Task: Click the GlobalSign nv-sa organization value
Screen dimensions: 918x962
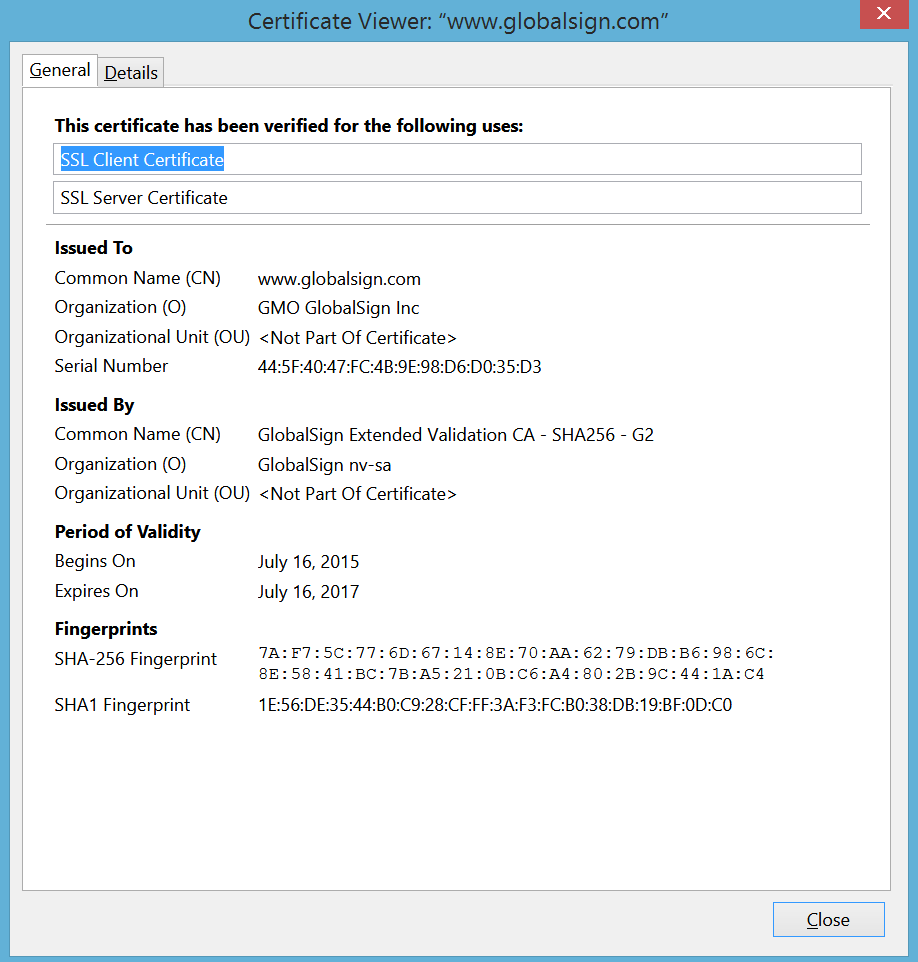Action: [x=323, y=464]
